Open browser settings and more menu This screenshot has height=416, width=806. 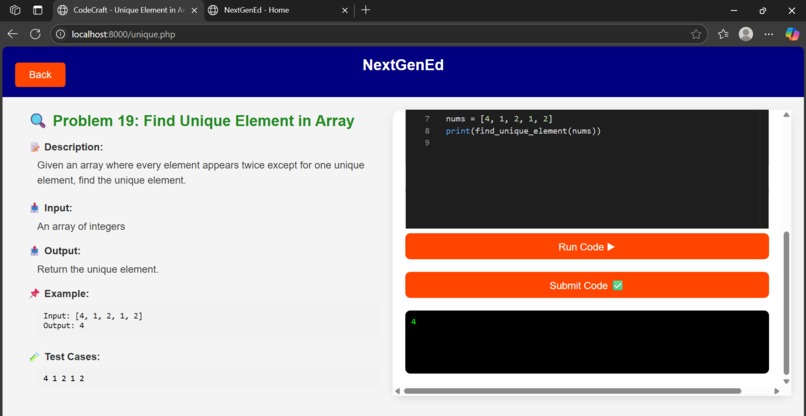769,34
